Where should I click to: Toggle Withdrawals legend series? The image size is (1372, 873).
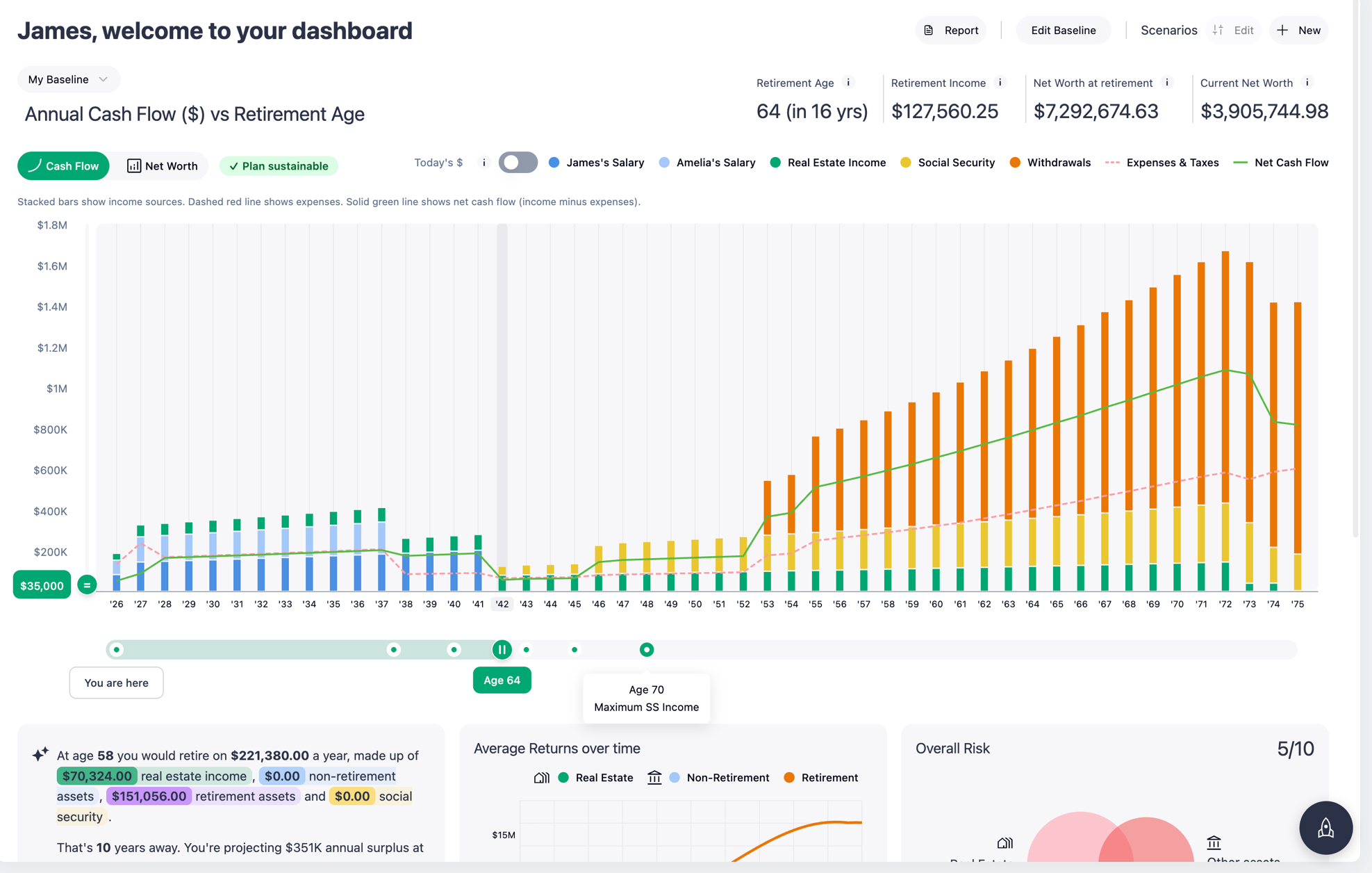1050,163
